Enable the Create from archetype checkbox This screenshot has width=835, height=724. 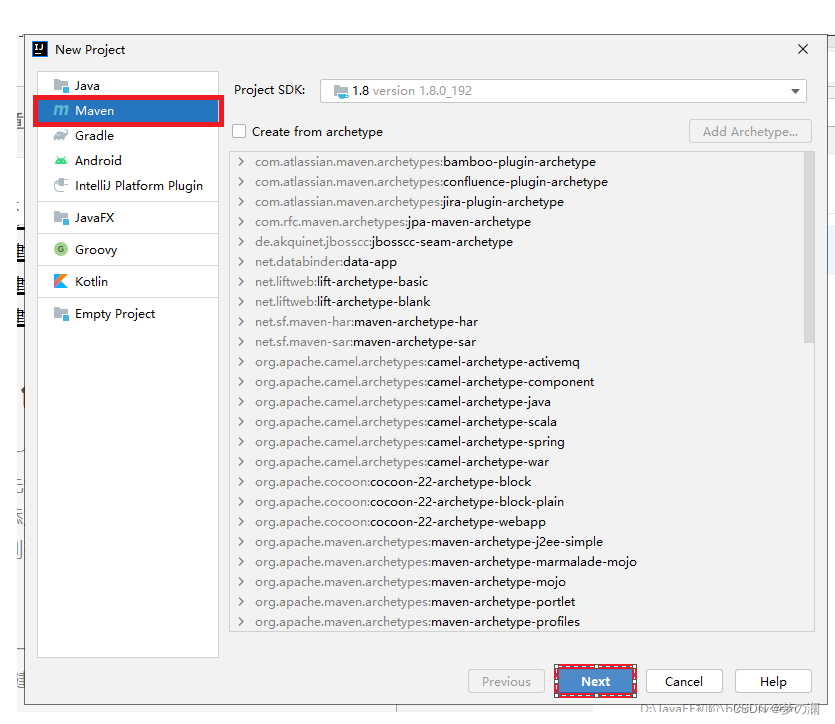pos(239,131)
